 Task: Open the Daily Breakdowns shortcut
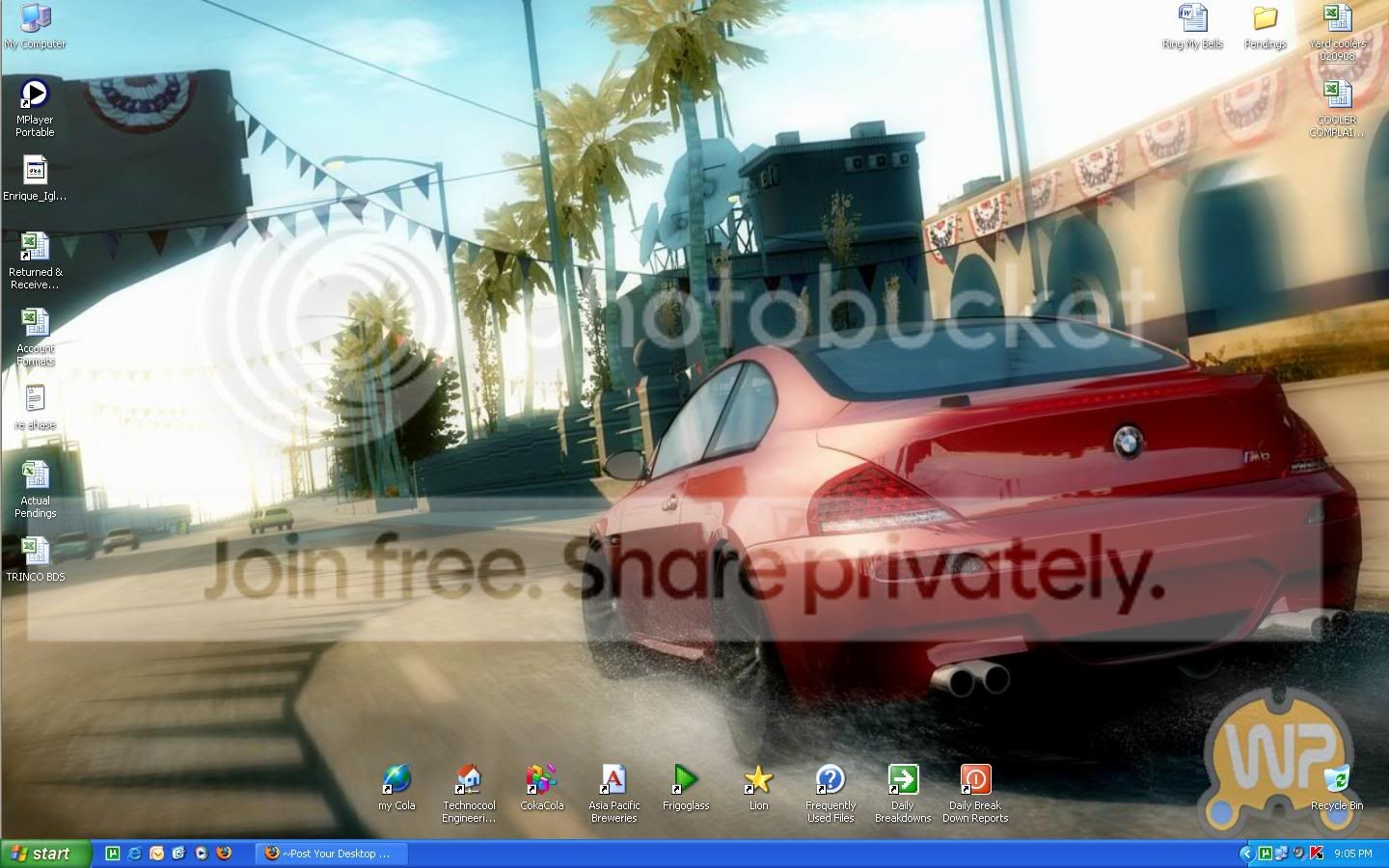tap(903, 794)
